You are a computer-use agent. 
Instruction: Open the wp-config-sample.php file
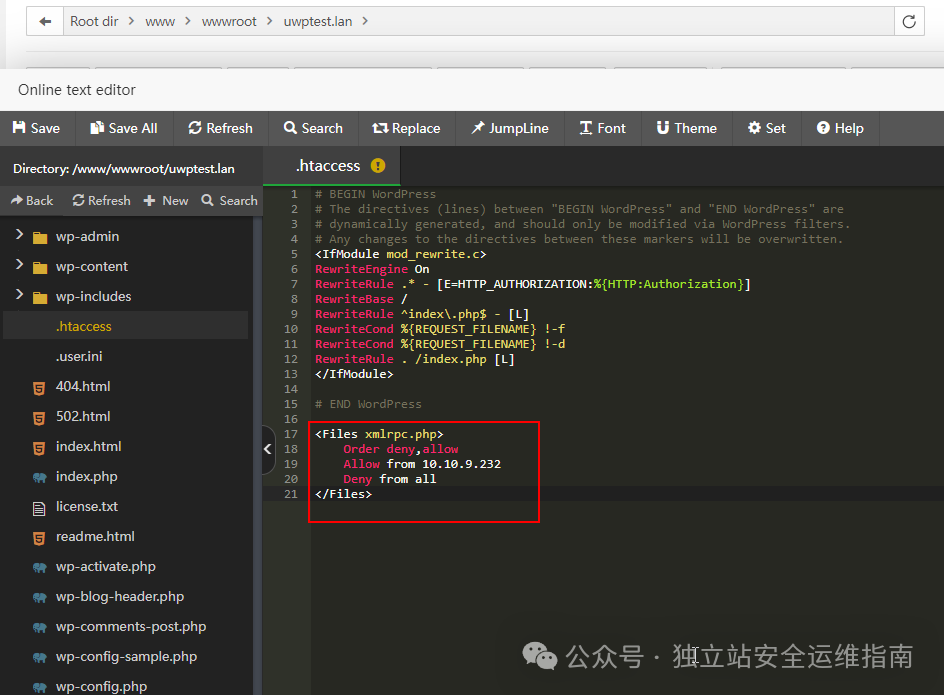126,657
